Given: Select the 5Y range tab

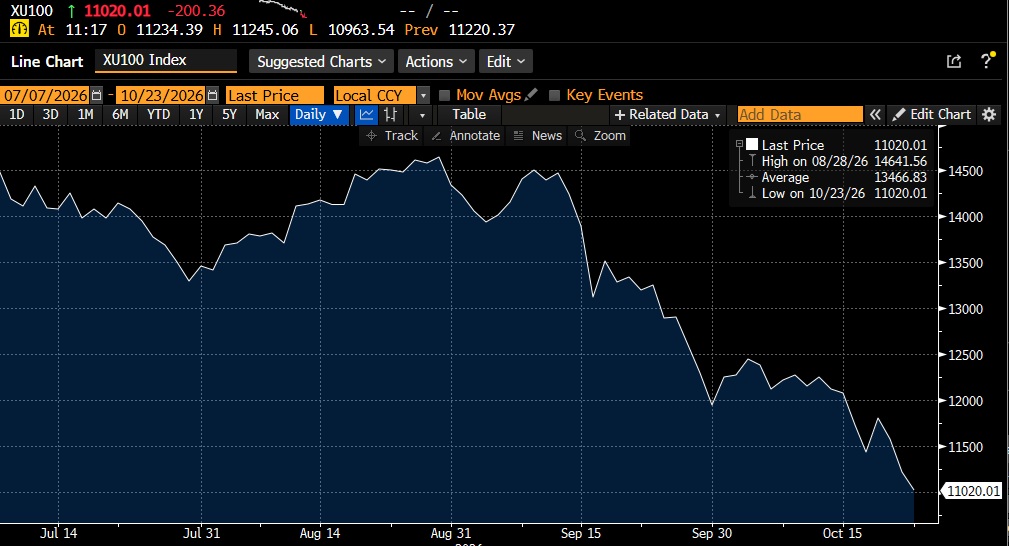Looking at the screenshot, I should click(x=229, y=115).
